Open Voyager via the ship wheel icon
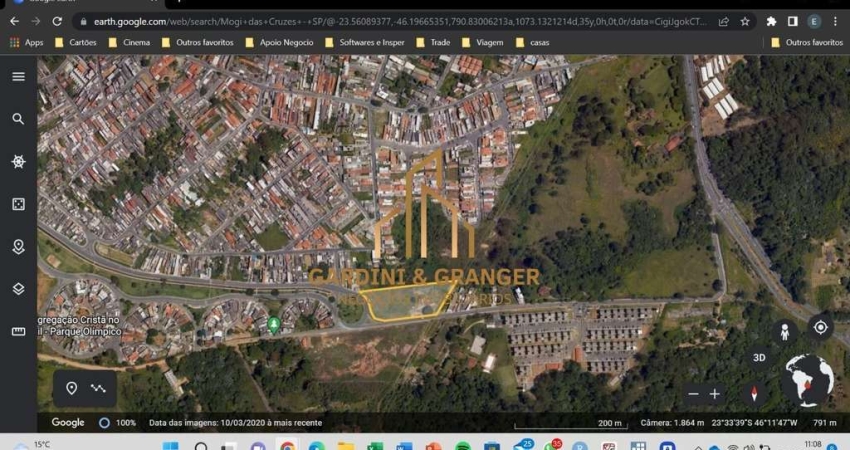 18,162
